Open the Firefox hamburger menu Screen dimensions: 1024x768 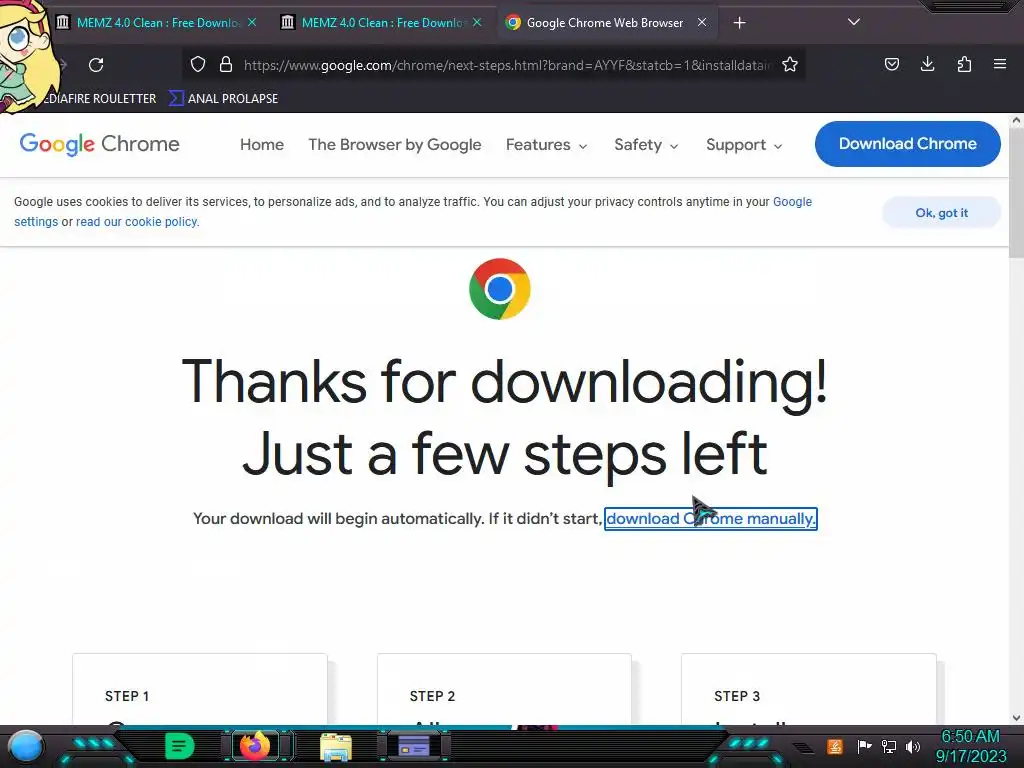1000,64
